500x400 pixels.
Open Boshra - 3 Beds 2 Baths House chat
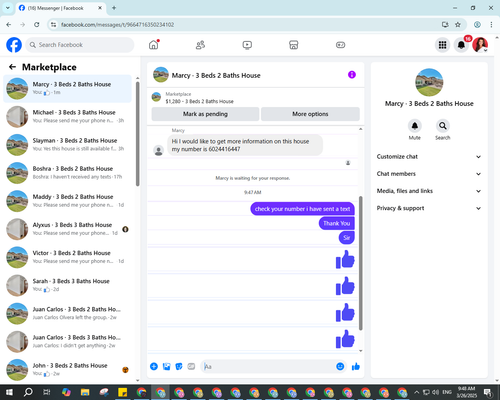(67, 173)
